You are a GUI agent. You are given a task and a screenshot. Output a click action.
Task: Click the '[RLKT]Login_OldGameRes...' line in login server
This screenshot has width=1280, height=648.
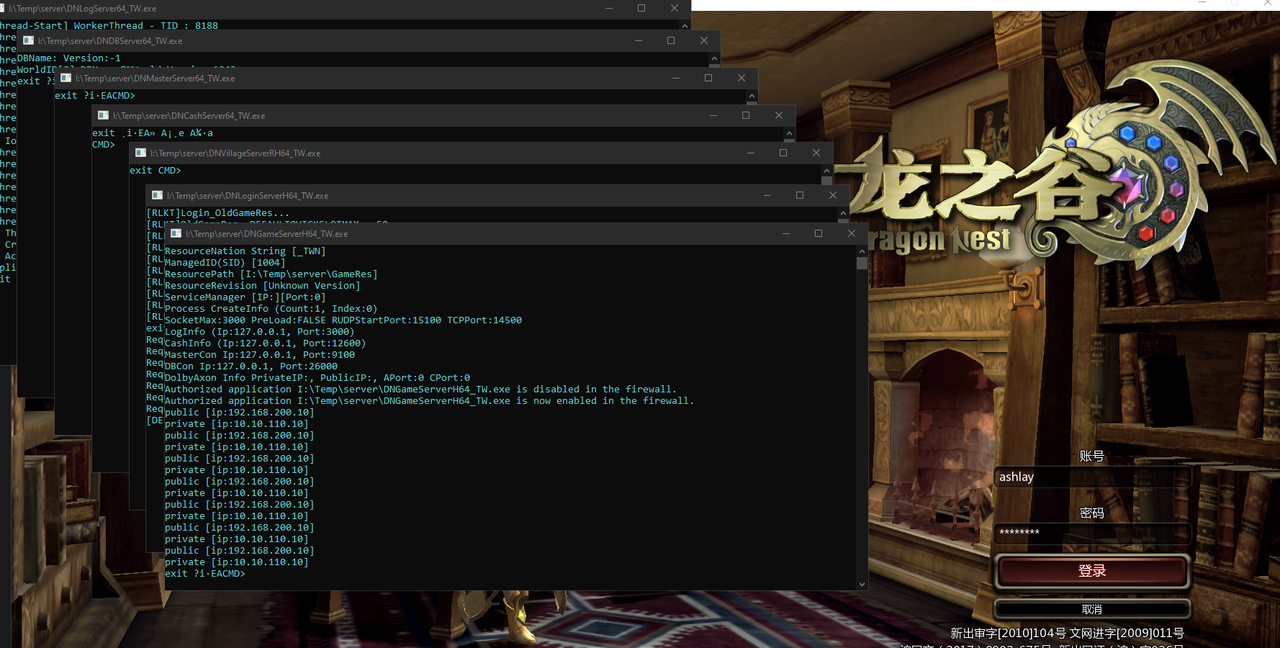218,213
